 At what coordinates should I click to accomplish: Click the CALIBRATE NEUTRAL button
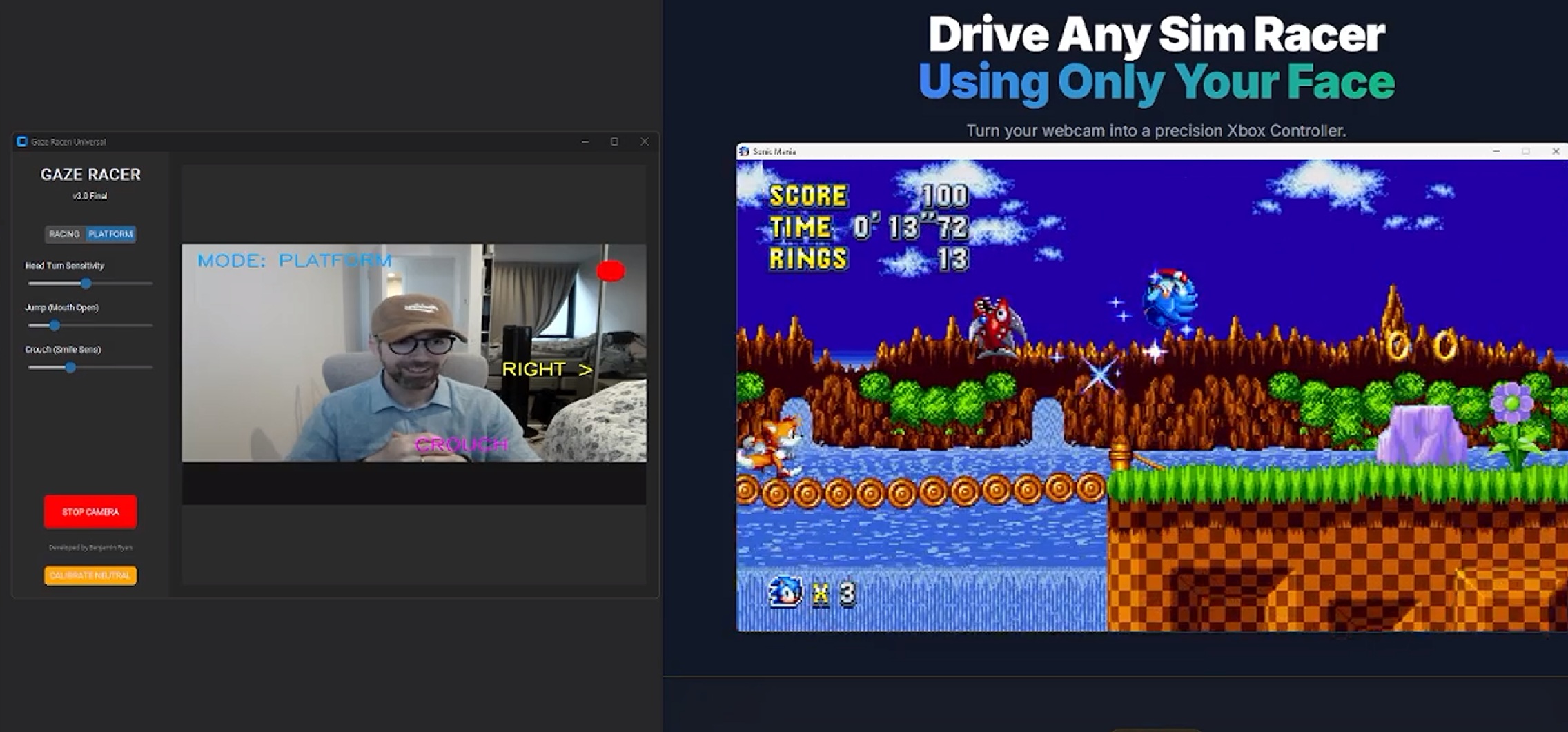[90, 575]
